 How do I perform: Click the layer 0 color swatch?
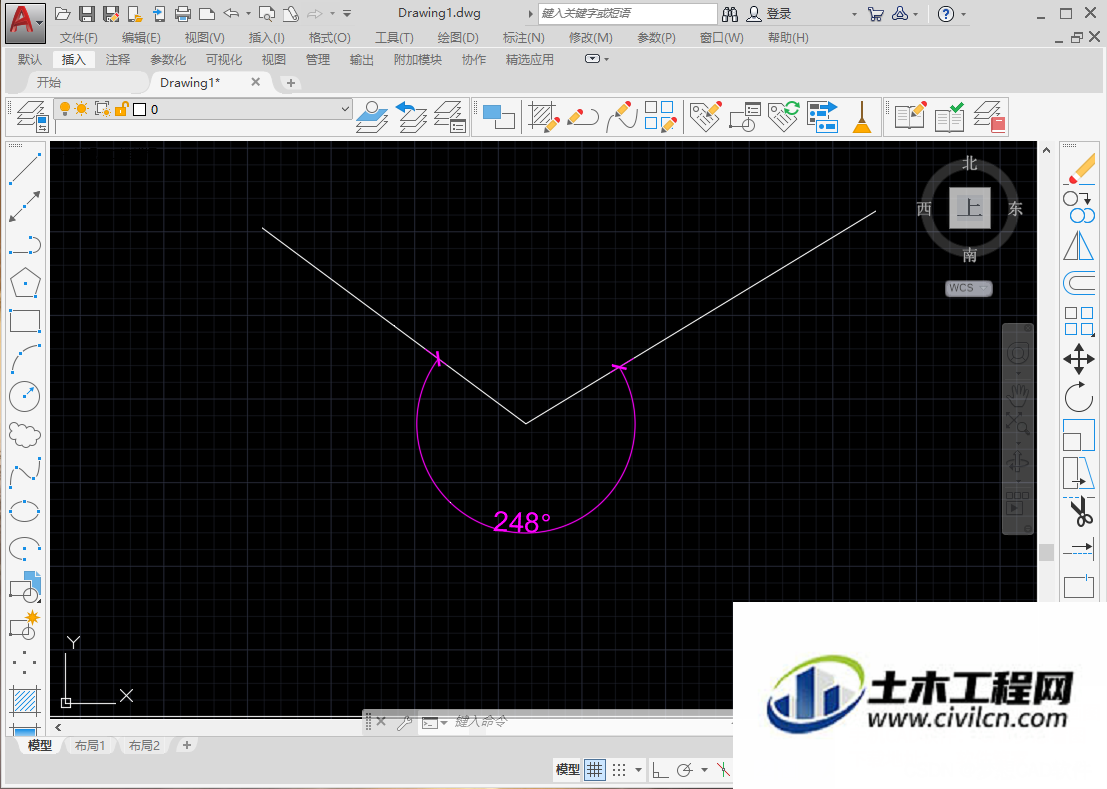[x=139, y=109]
